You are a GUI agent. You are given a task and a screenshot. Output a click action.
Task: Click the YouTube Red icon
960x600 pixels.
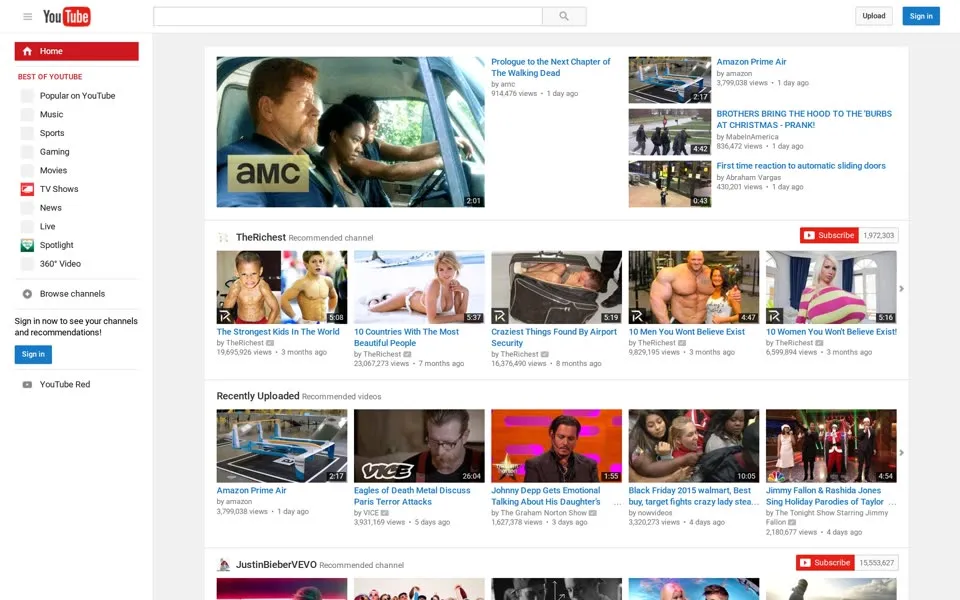pyautogui.click(x=27, y=384)
